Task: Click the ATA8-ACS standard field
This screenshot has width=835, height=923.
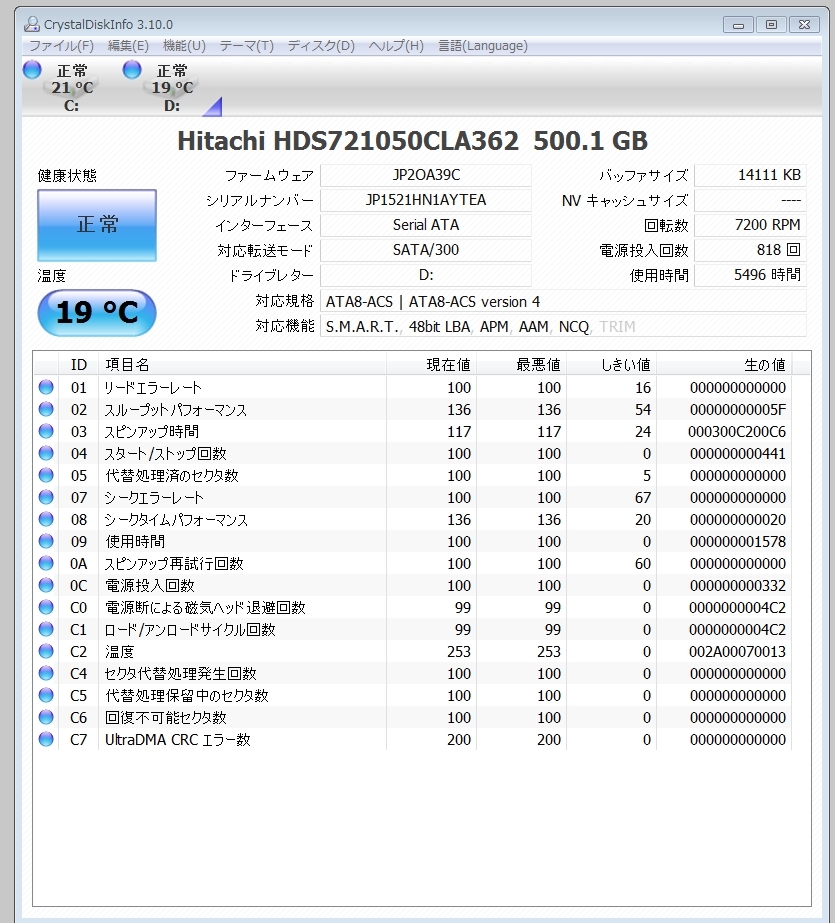Action: coord(563,301)
